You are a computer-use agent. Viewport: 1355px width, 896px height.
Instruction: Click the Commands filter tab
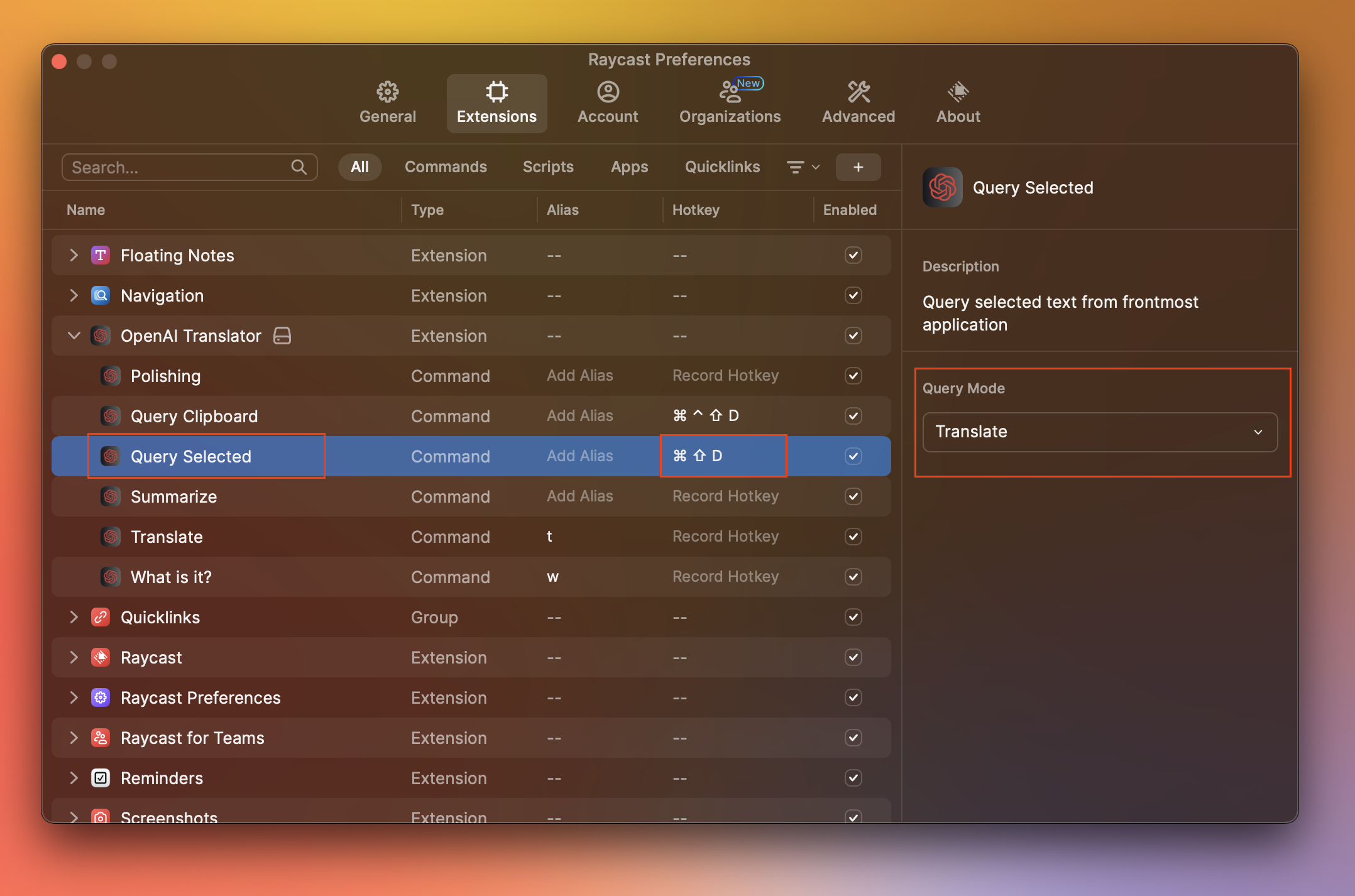tap(445, 167)
